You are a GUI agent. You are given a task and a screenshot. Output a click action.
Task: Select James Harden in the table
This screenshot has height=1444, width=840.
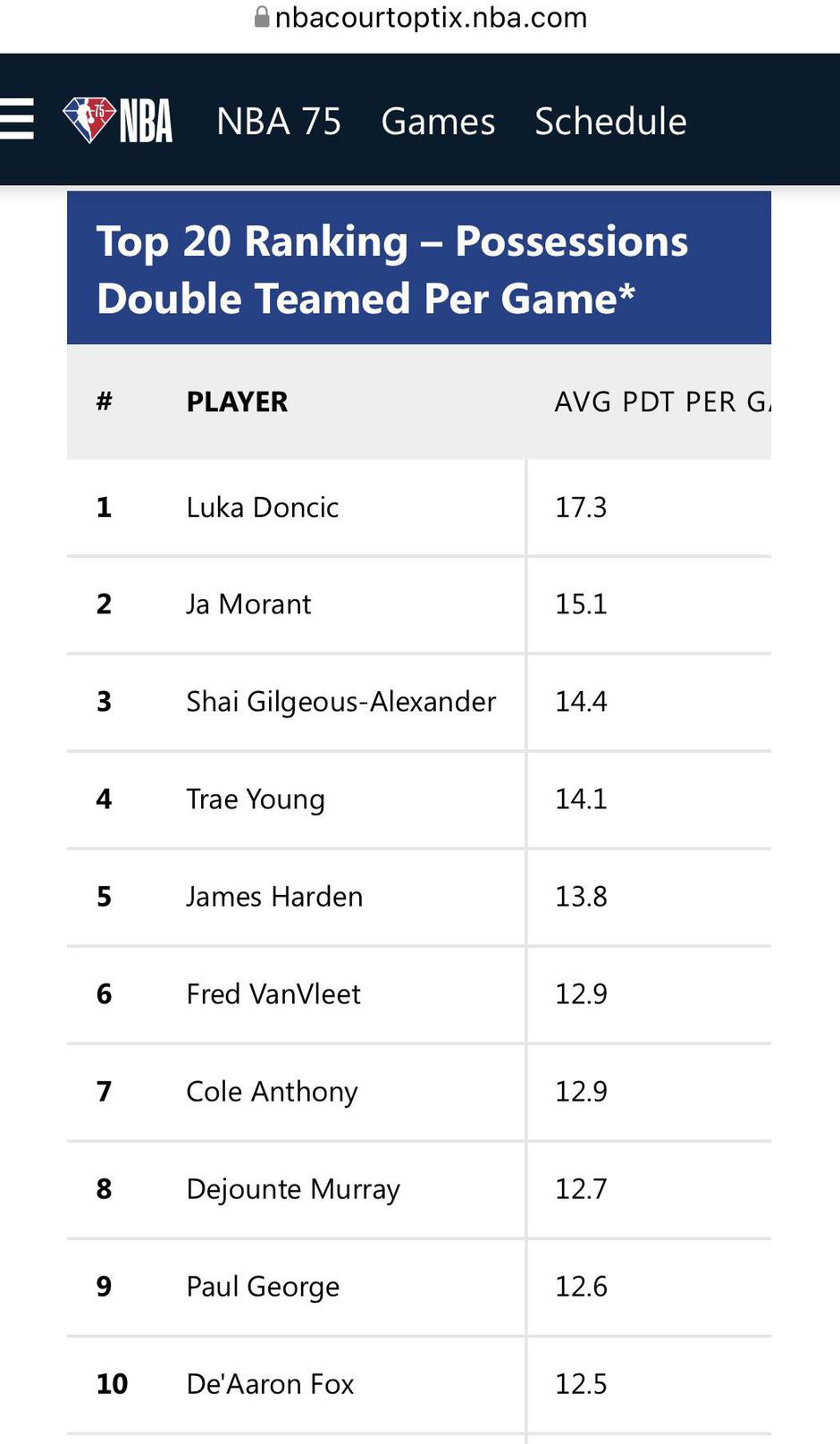click(x=274, y=897)
